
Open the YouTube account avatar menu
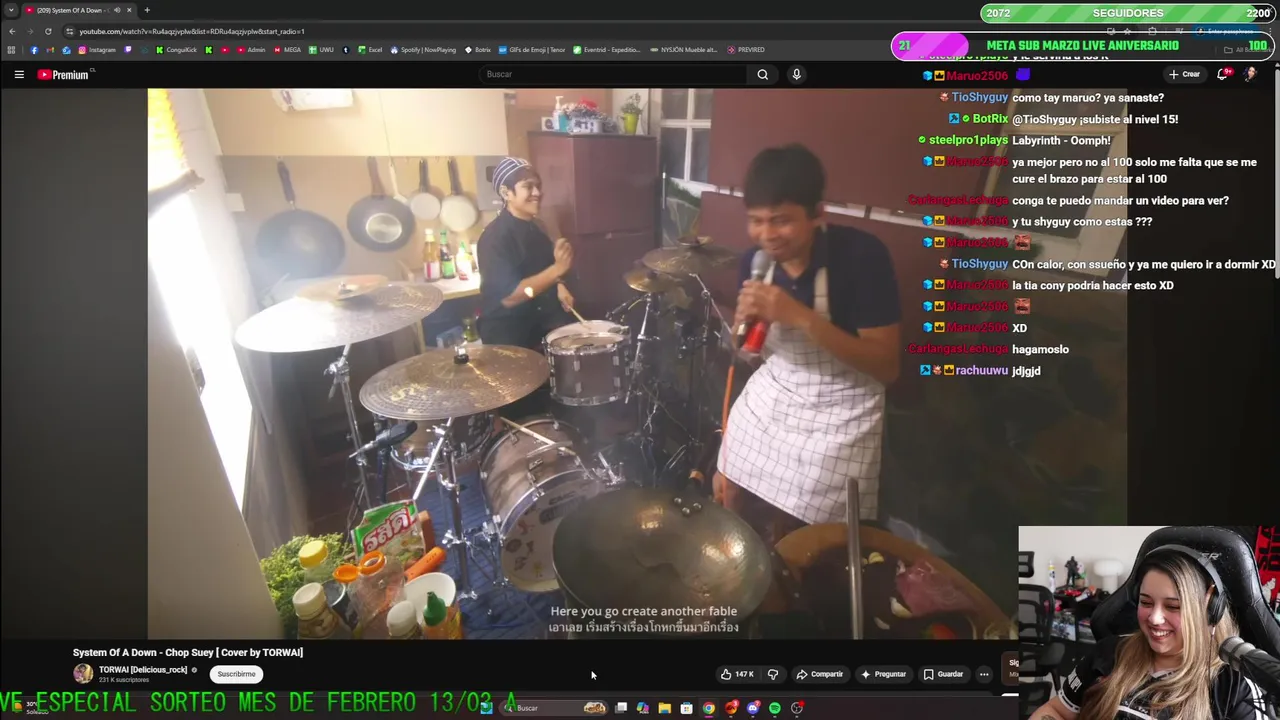point(1250,74)
